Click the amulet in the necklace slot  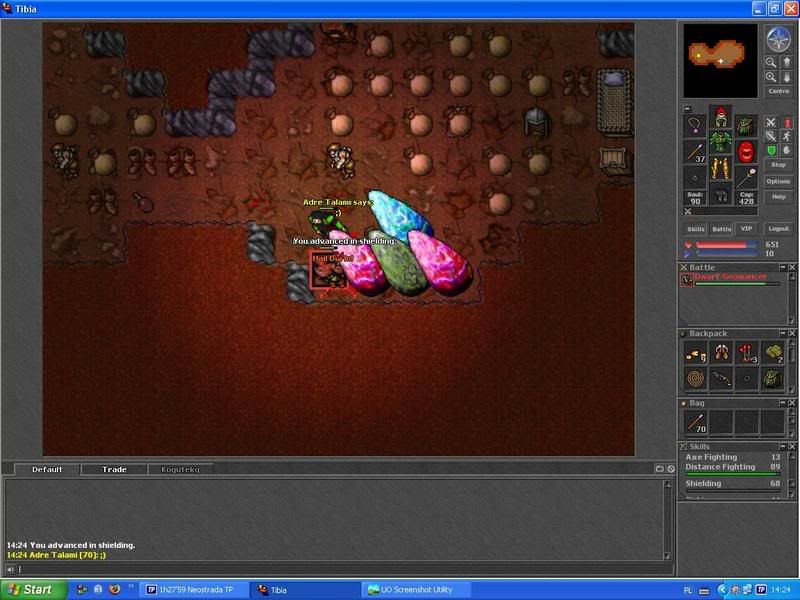coord(695,125)
